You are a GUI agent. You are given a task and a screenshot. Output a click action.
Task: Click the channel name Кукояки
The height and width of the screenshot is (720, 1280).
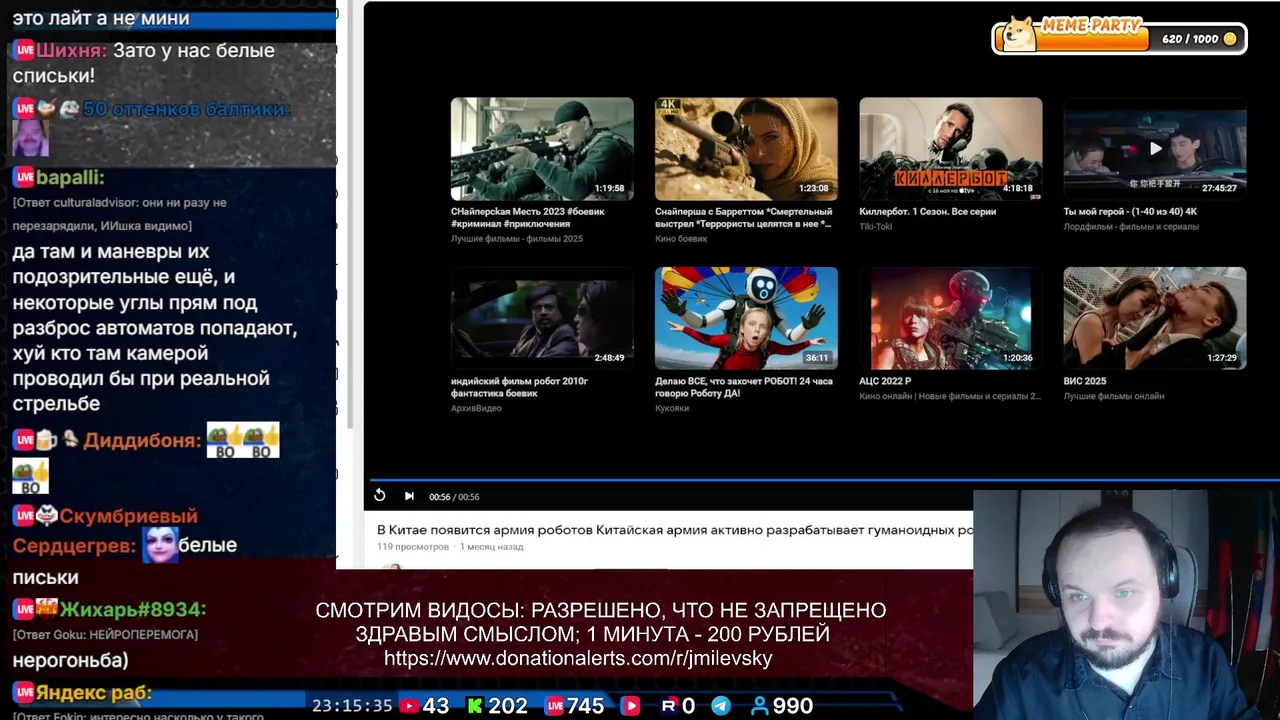[672, 408]
